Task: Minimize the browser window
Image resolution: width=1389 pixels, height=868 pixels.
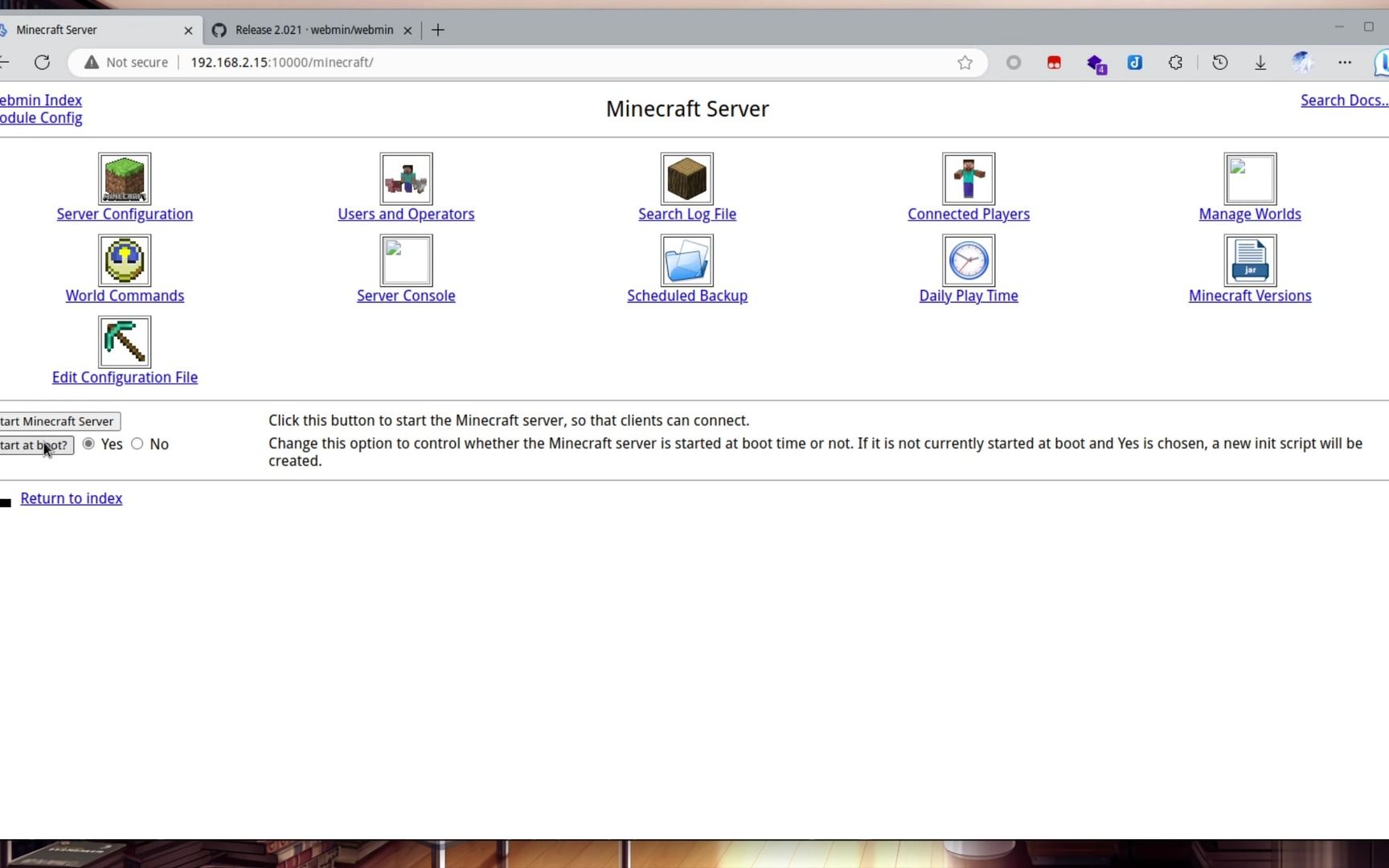Action: tap(1339, 27)
